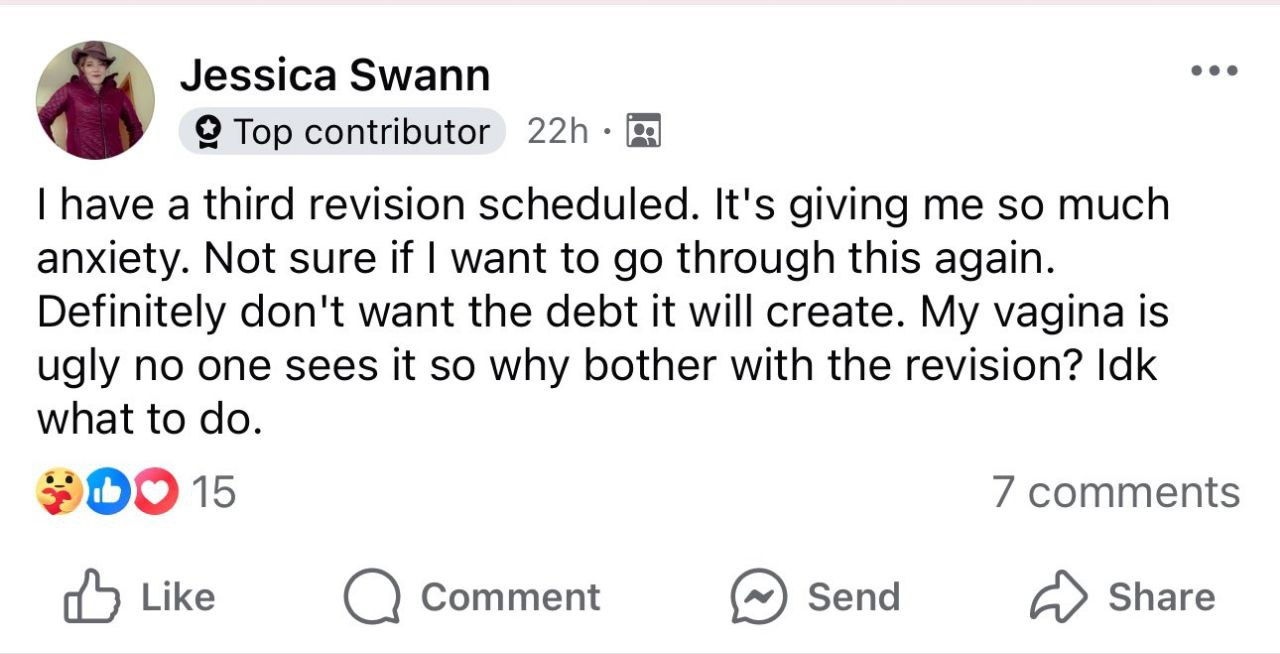Click the Messenger Send icon
This screenshot has width=1280, height=654.
[756, 597]
